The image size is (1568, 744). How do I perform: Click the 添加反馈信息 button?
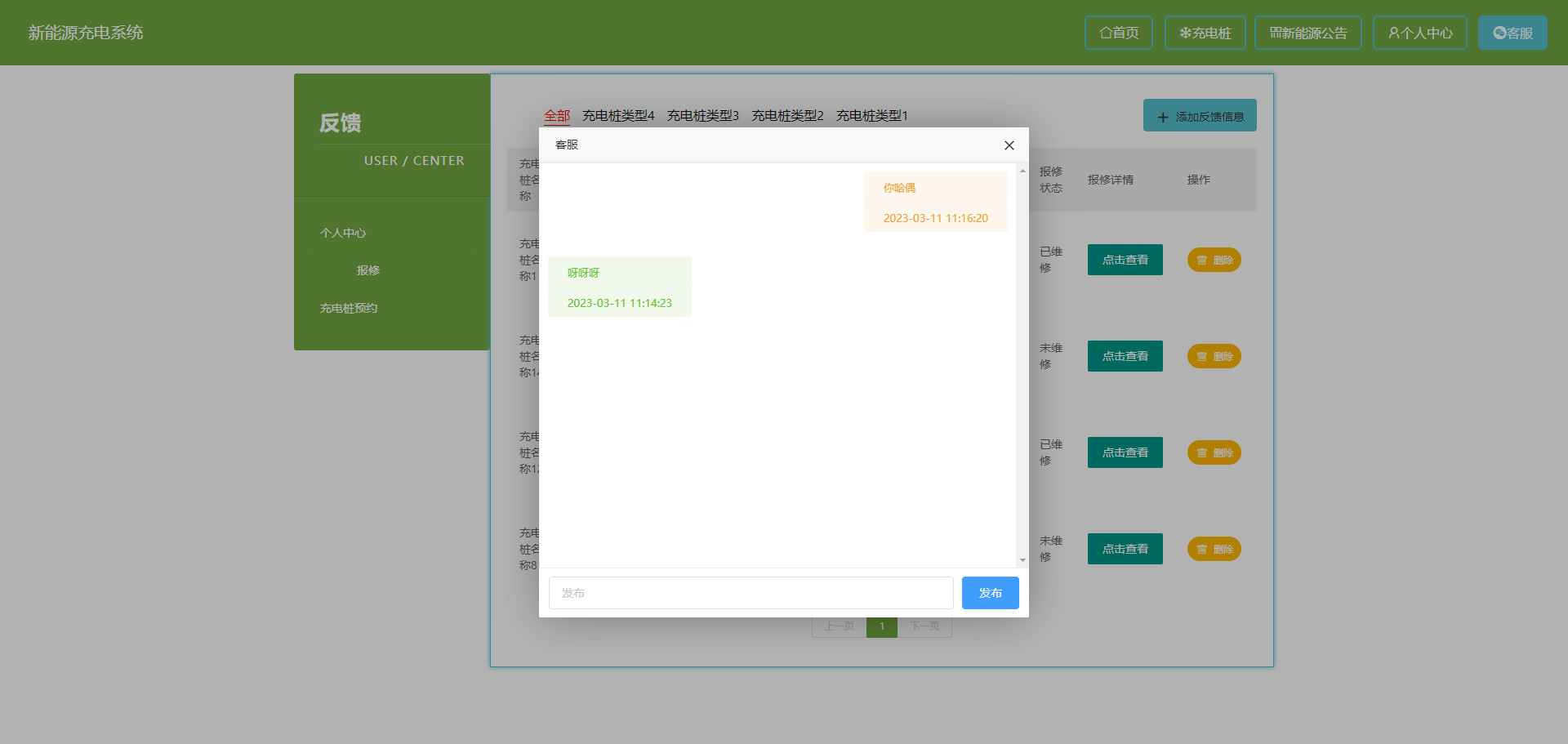pyautogui.click(x=1200, y=116)
